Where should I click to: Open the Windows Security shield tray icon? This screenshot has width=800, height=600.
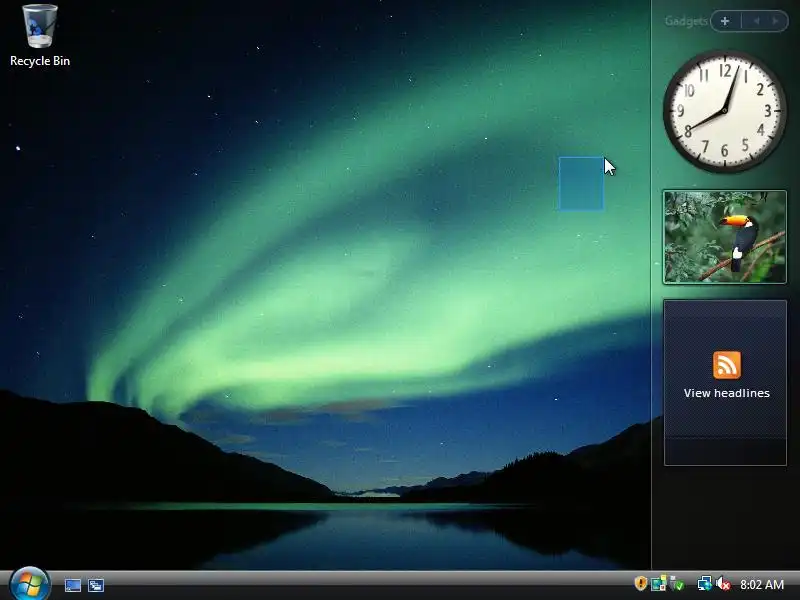(641, 583)
